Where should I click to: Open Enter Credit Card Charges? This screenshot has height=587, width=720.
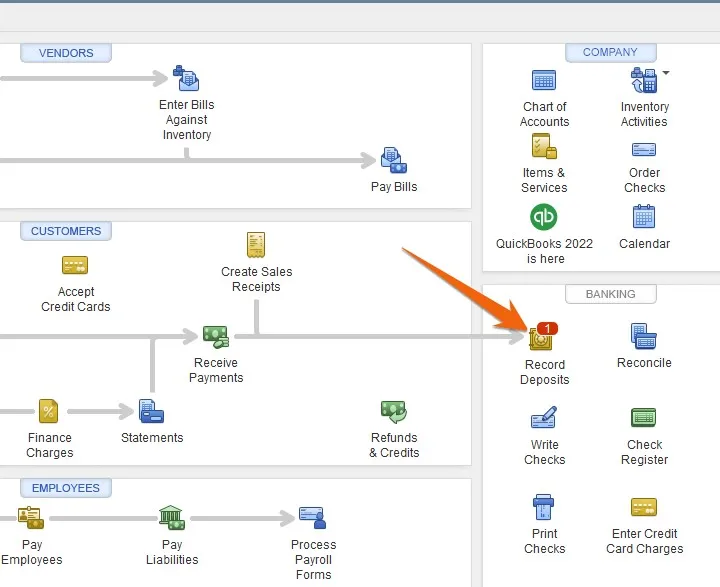click(x=644, y=507)
